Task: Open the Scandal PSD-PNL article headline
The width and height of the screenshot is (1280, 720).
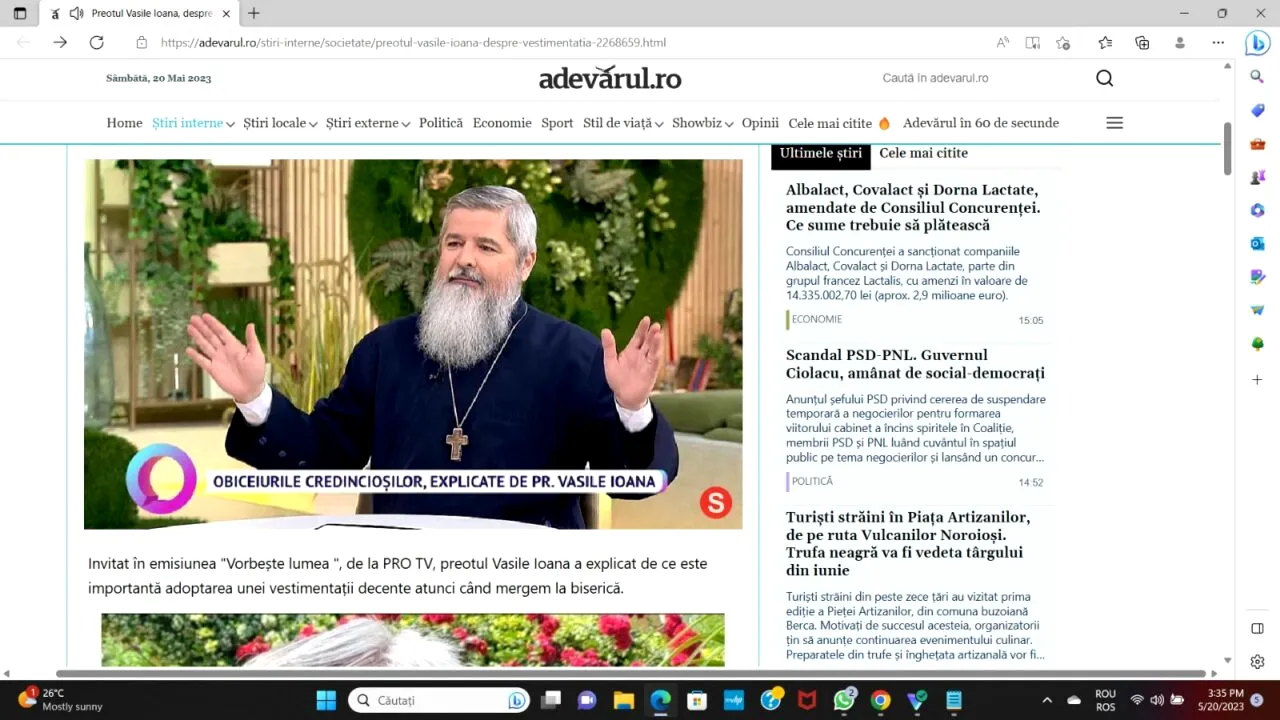Action: tap(914, 364)
